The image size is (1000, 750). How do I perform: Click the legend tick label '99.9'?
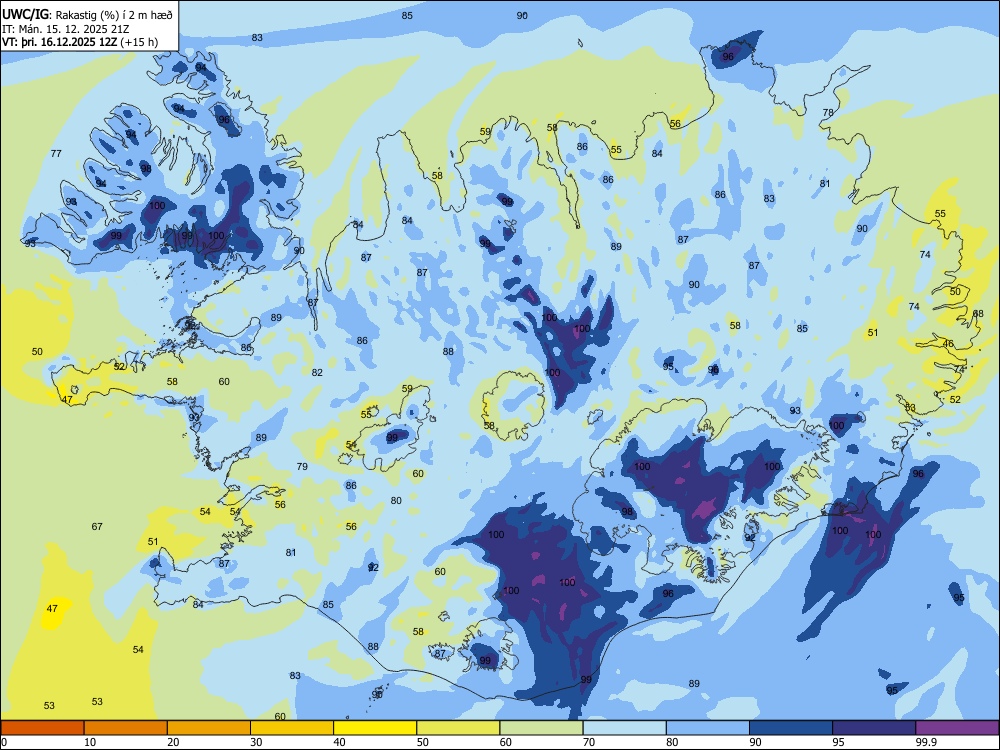926,742
